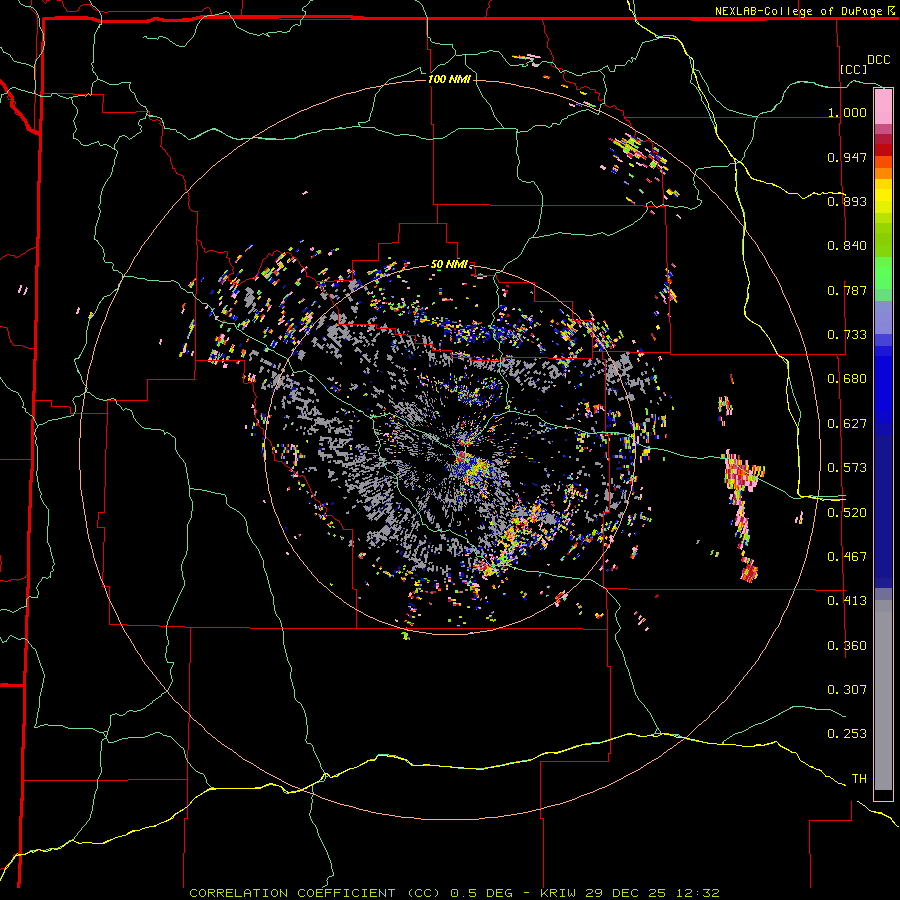This screenshot has height=900, width=900.
Task: Select the 1.000 value on the scale
Action: [x=847, y=112]
